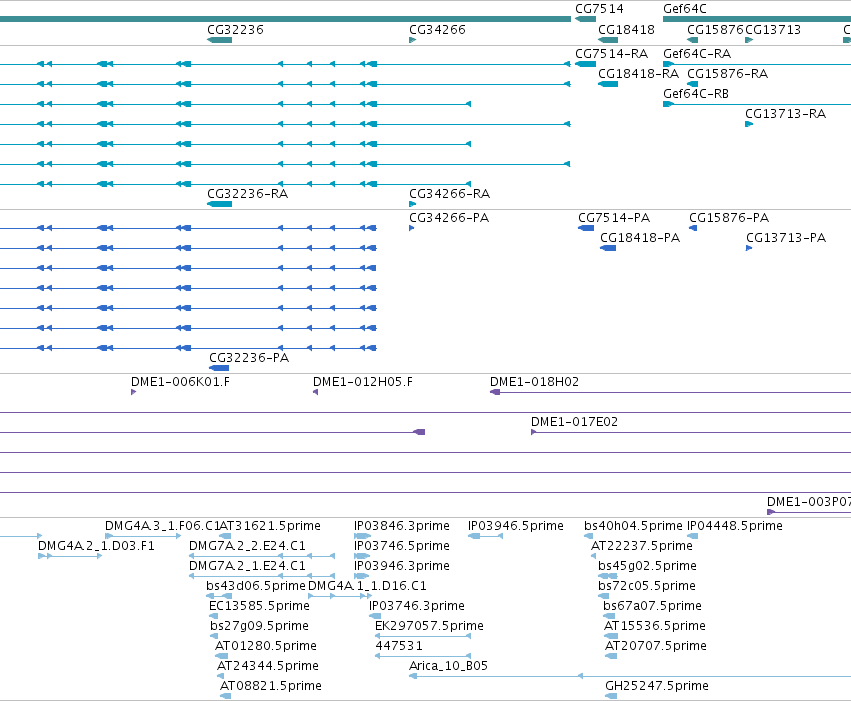Image resolution: width=851 pixels, height=701 pixels.
Task: Click the CG34266-PA protein label
Action: 449,218
